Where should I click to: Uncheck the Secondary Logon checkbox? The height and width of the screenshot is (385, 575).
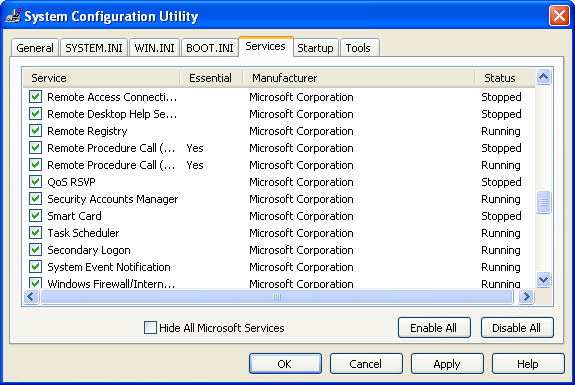[x=36, y=250]
